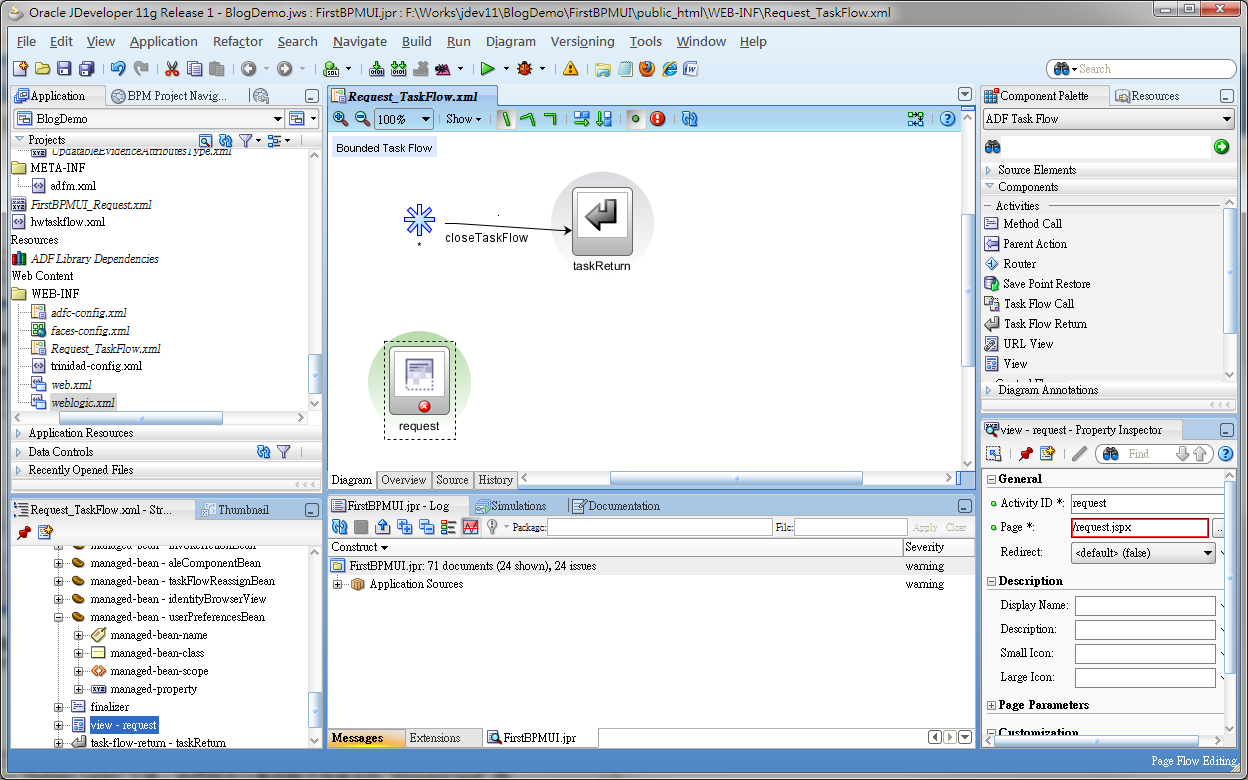Click the Run green play icon
This screenshot has height=780, width=1248.
(488, 69)
